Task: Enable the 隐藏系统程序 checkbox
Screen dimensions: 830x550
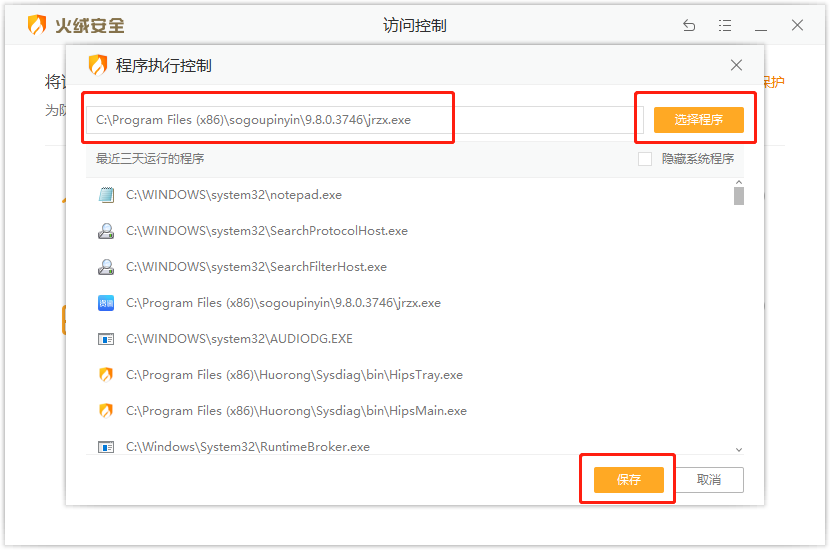Action: coord(645,159)
